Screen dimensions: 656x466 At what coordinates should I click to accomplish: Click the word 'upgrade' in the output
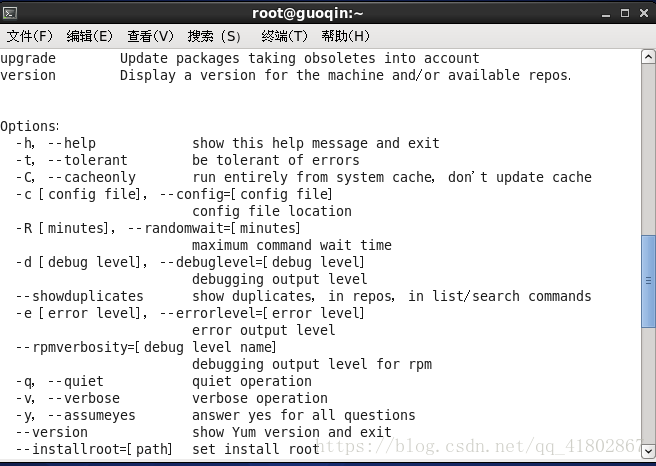tap(28, 59)
